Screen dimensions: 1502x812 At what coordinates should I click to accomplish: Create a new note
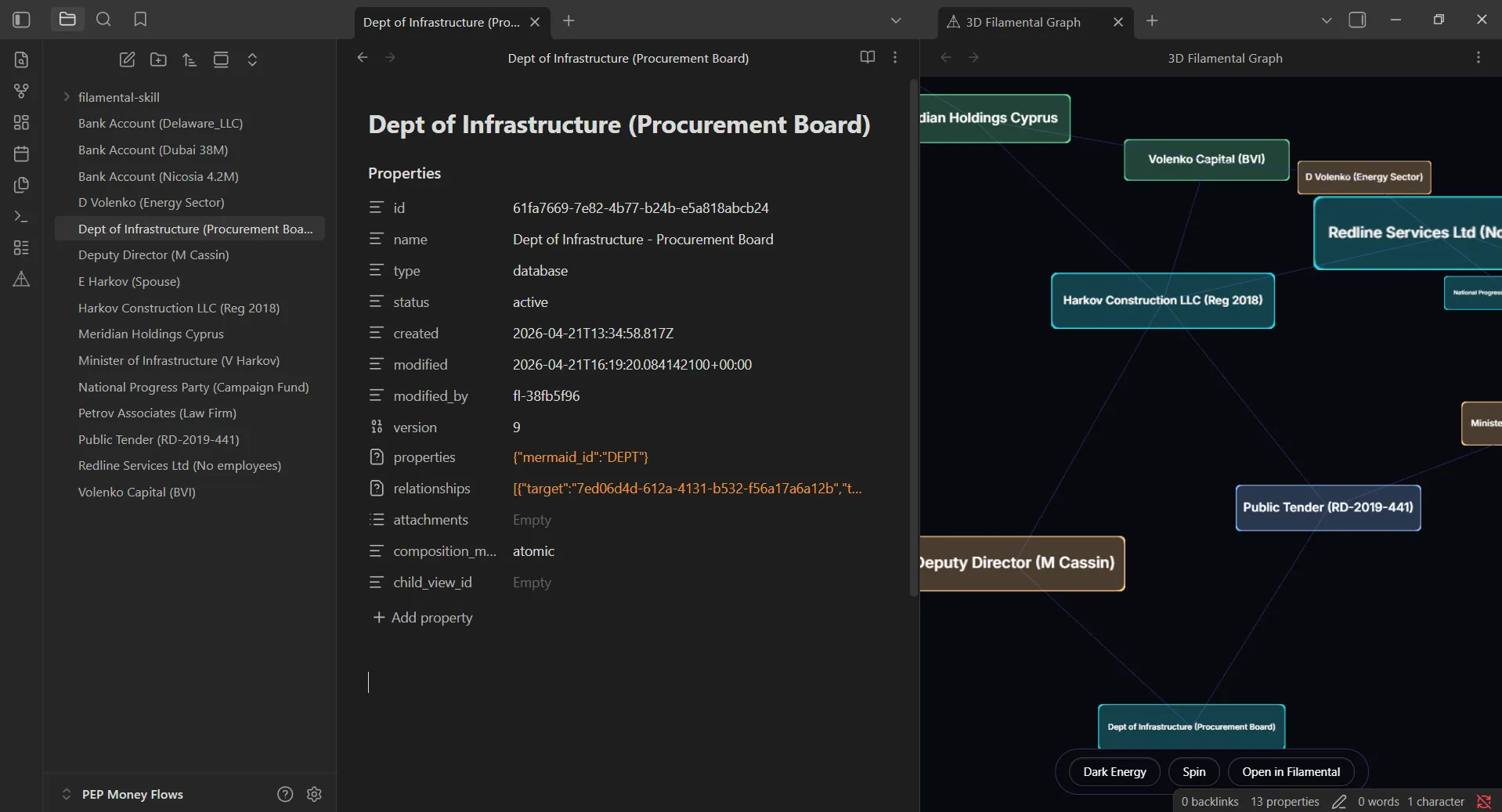pyautogui.click(x=127, y=60)
